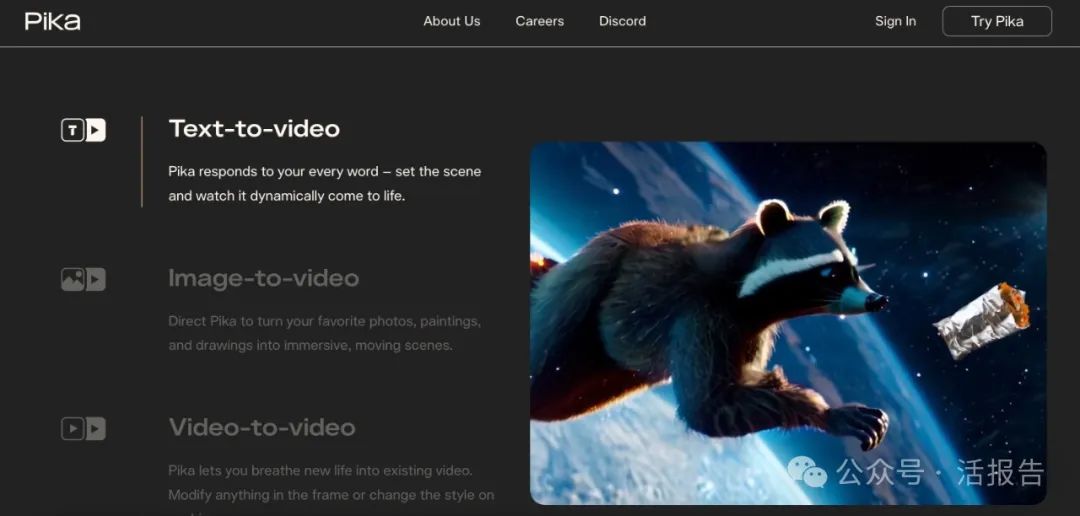
Task: Select the Video-to-video icon
Action: pyautogui.click(x=83, y=429)
